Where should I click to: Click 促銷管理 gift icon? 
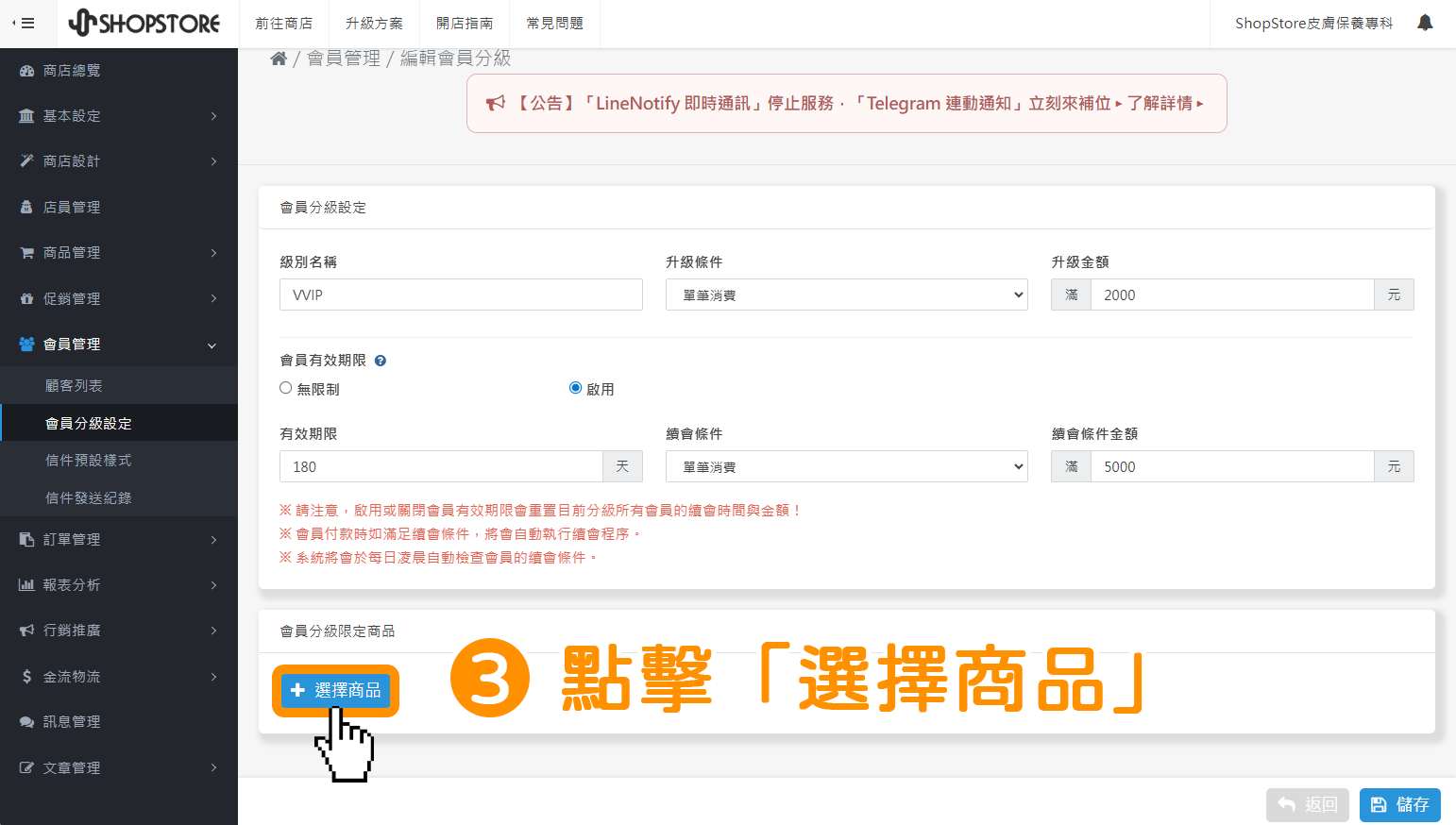(26, 298)
